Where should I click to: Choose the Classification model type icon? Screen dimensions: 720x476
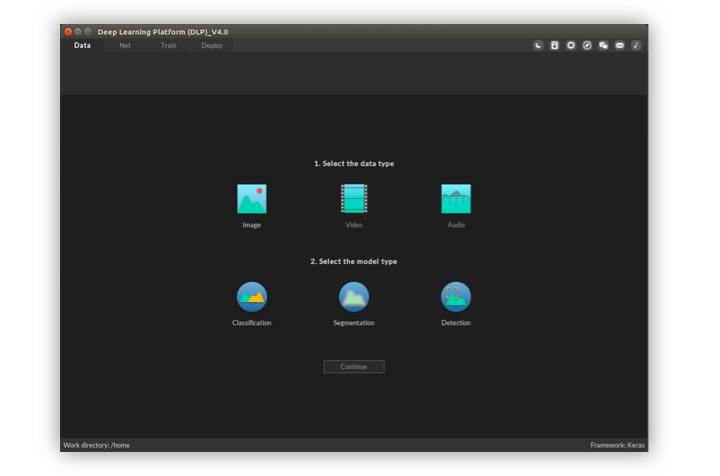pos(252,297)
